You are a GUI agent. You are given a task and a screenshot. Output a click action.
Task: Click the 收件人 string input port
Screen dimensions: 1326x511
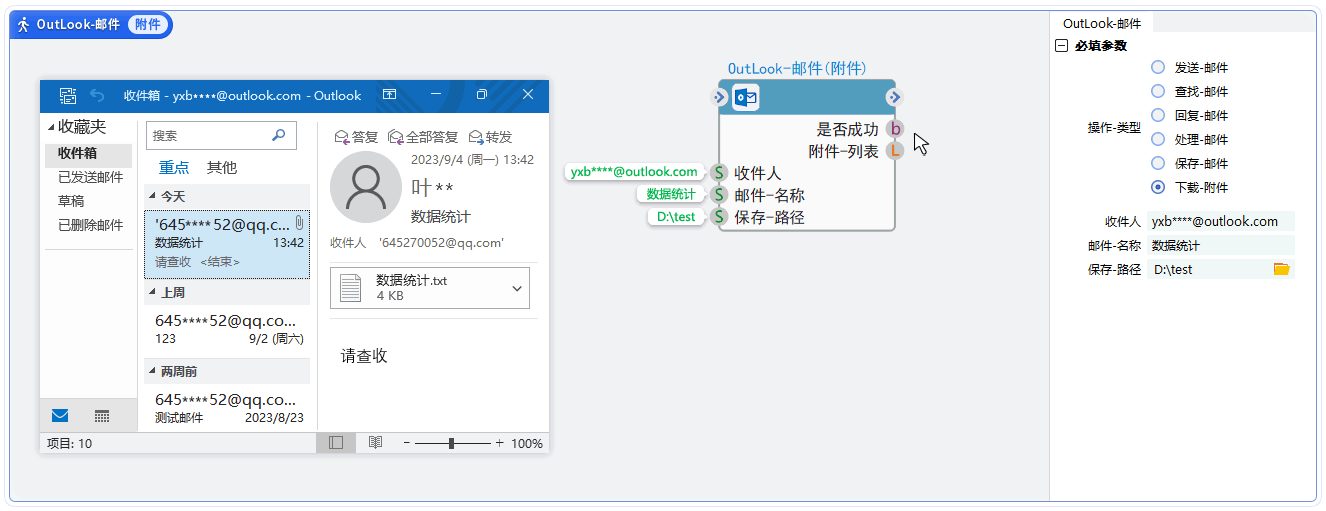coord(718,173)
